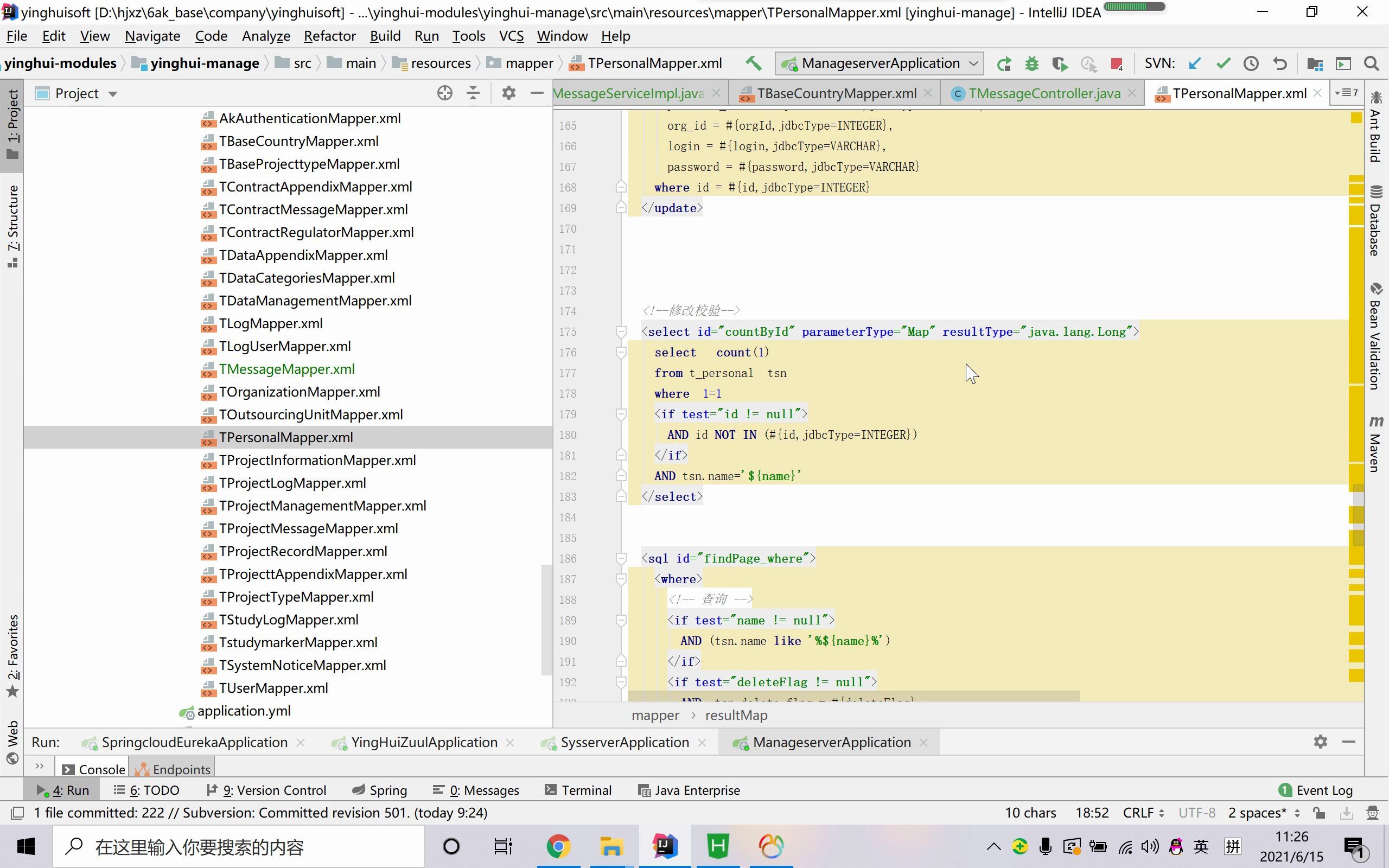Toggle the read-only lock icon in status bar
1389x868 pixels.
[1318, 813]
